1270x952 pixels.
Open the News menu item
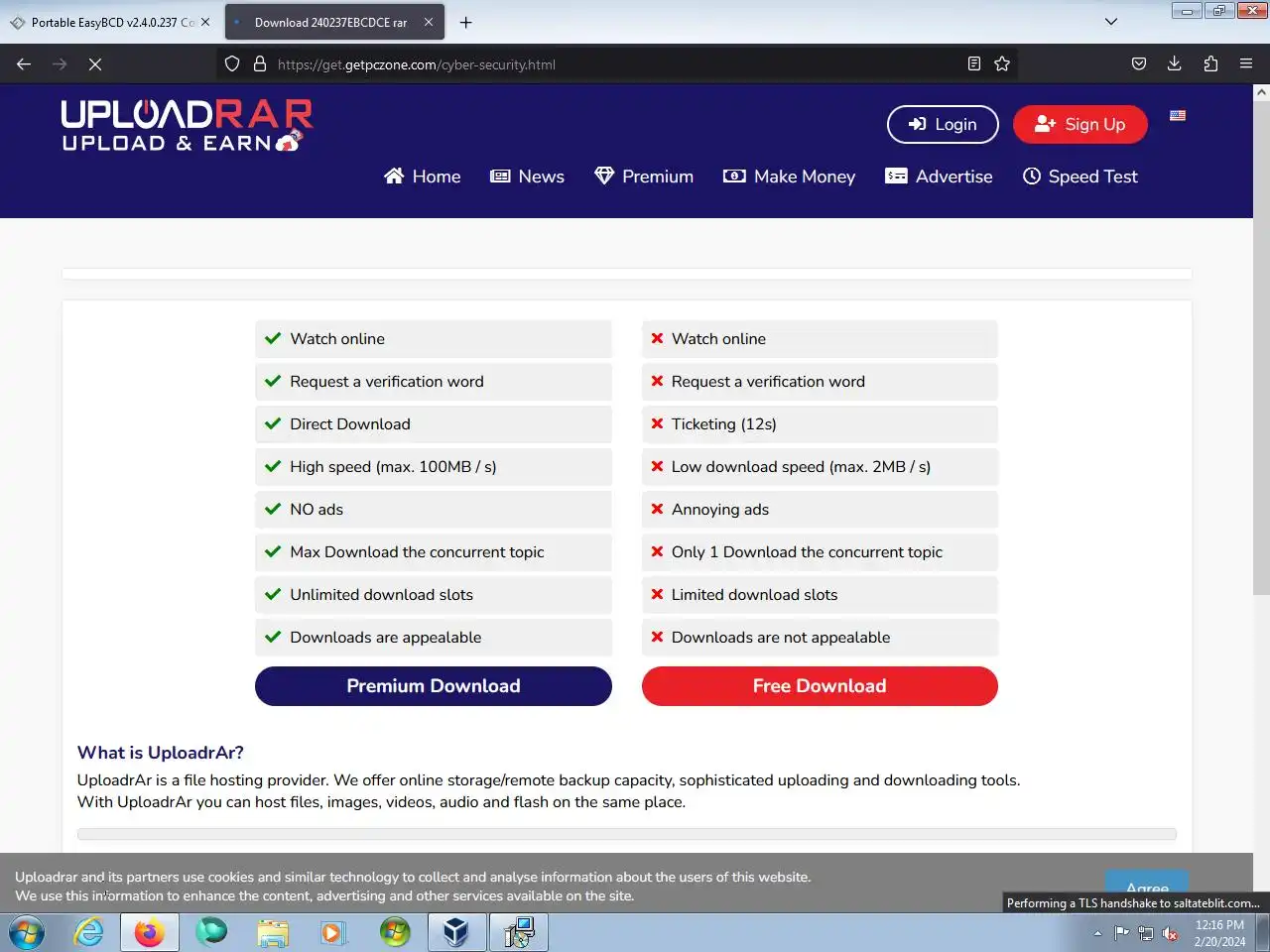(527, 177)
